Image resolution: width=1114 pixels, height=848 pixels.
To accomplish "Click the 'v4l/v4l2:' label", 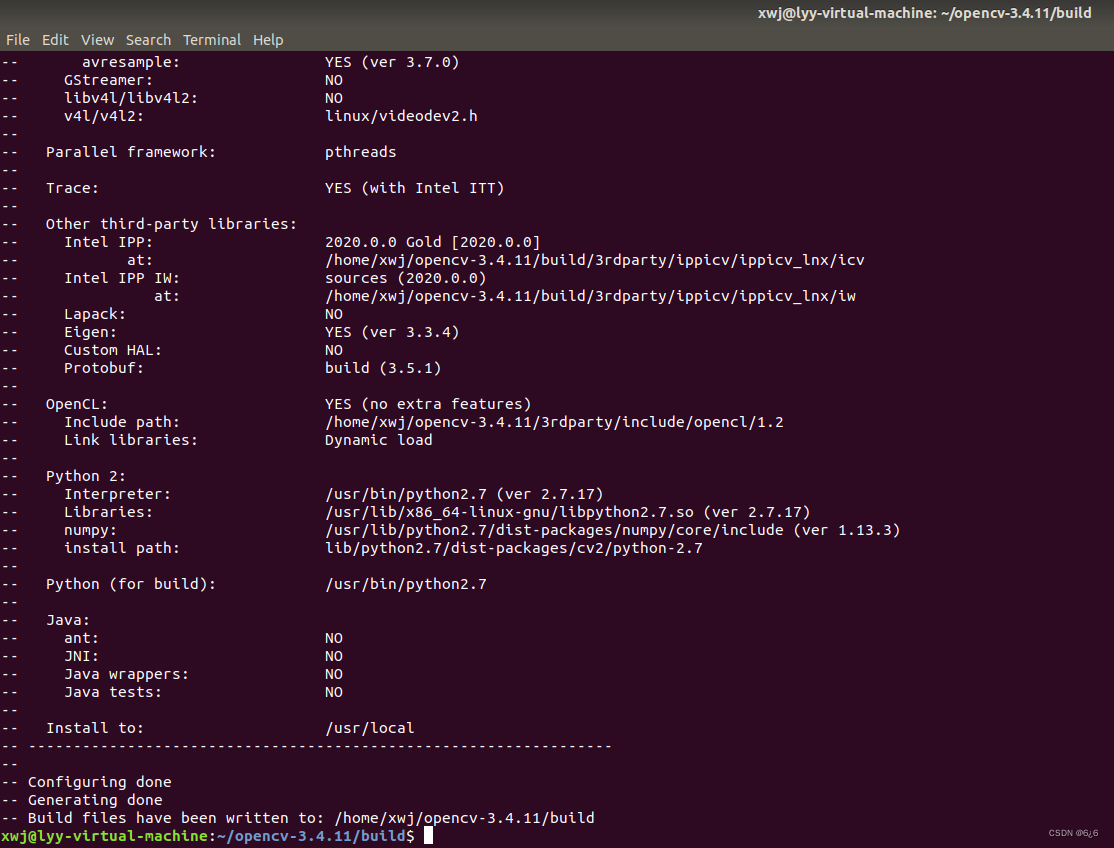I will pyautogui.click(x=104, y=116).
